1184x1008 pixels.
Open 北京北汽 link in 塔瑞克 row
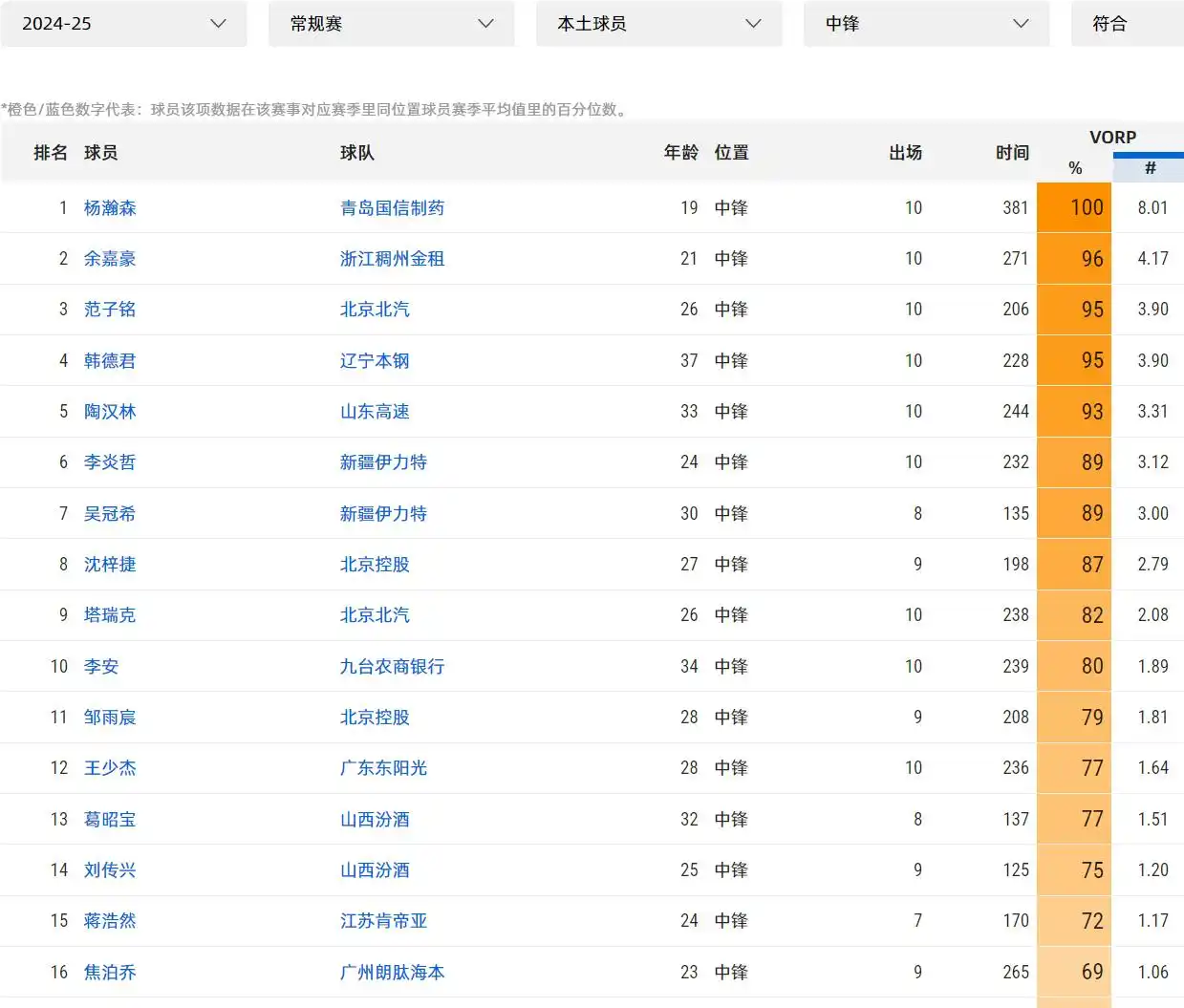point(375,615)
